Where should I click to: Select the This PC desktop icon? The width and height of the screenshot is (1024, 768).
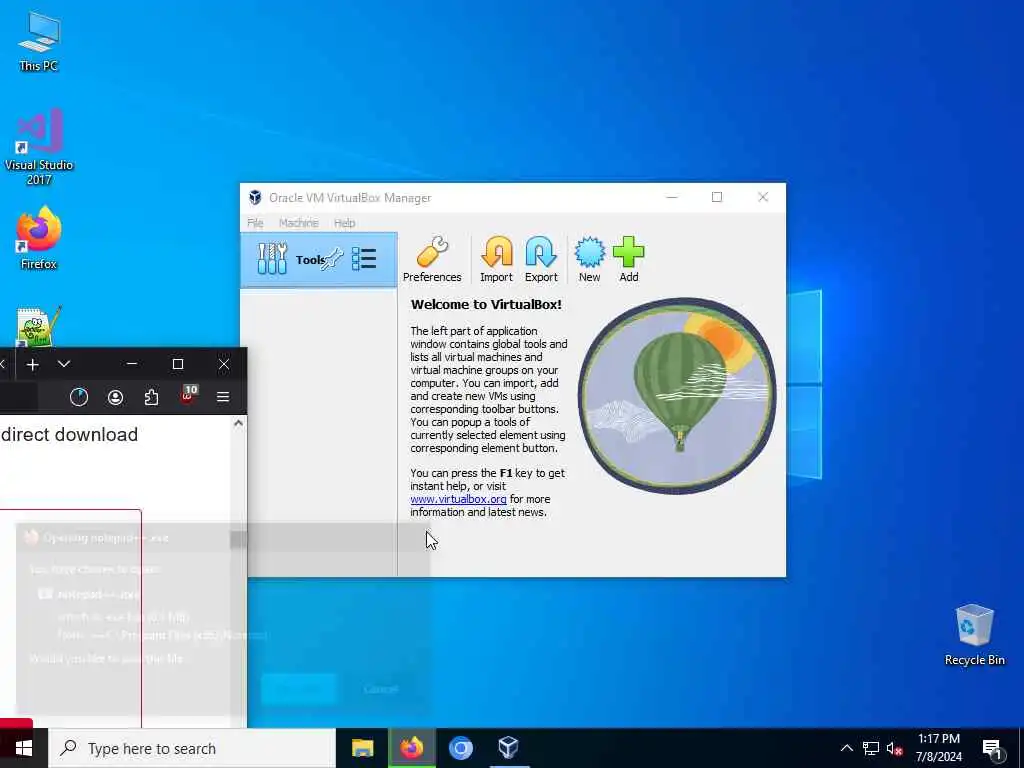[x=39, y=41]
